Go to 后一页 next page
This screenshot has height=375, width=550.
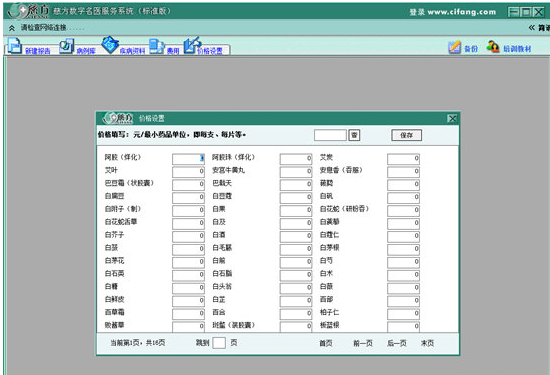397,343
